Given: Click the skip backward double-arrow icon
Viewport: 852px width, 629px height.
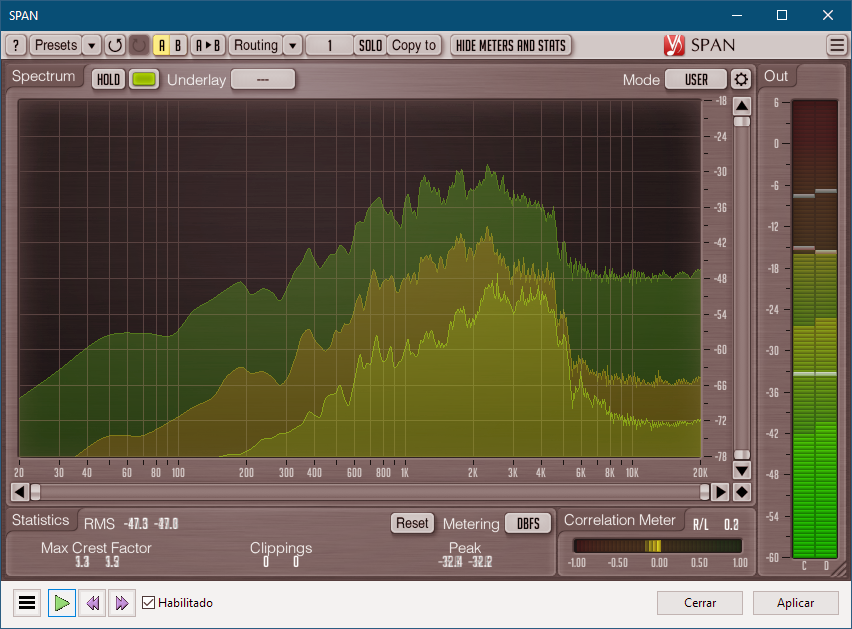Looking at the screenshot, I should point(92,603).
